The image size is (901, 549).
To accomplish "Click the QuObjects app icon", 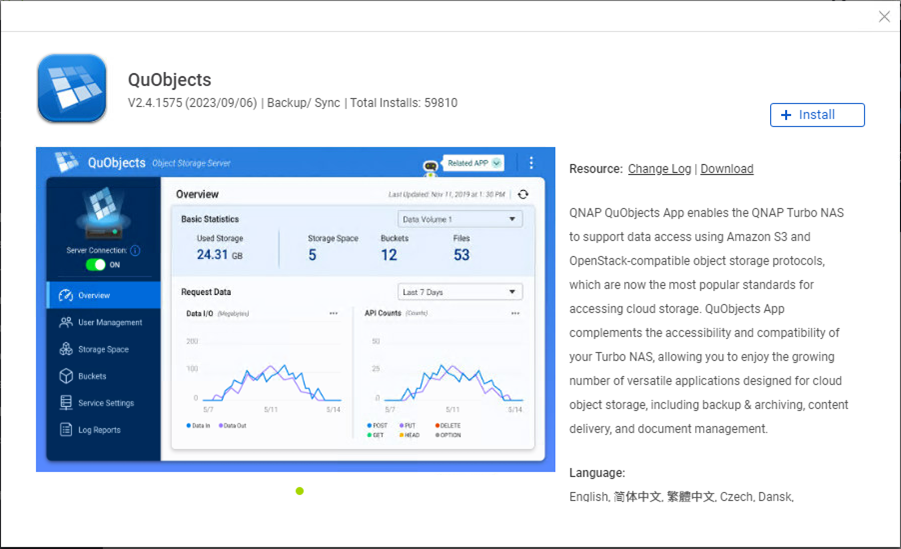I will pyautogui.click(x=72, y=88).
